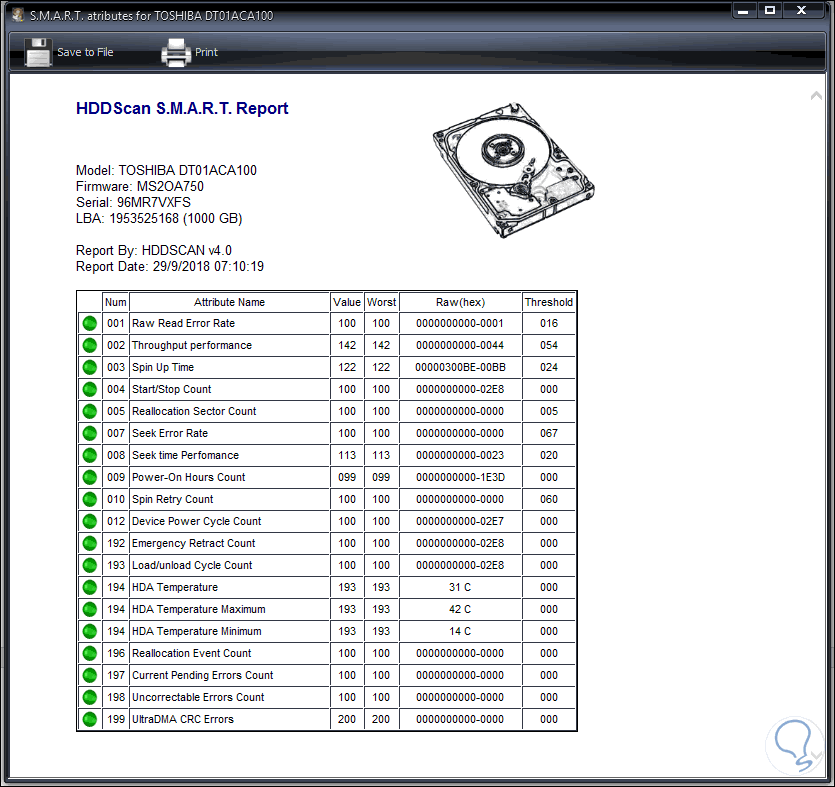Click the Serial: 96MR7VXFS line
Viewport: 835px width, 787px height.
(x=133, y=202)
